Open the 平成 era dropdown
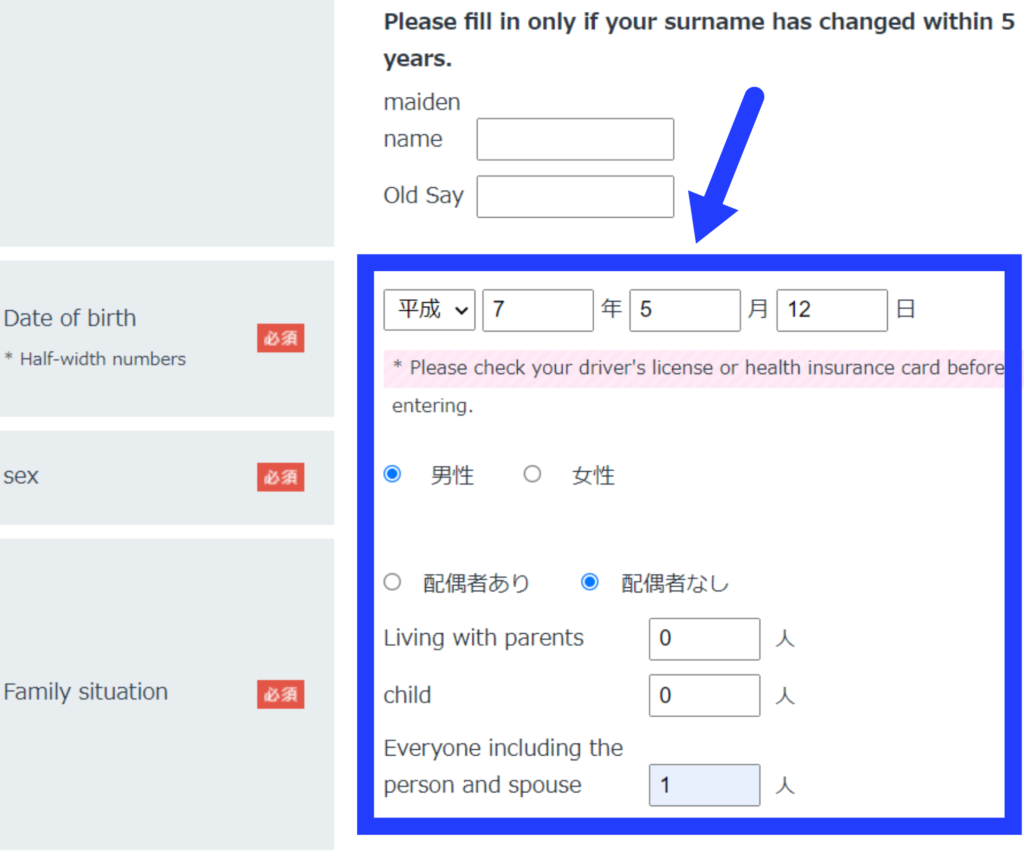The height and width of the screenshot is (854, 1024). tap(429, 310)
